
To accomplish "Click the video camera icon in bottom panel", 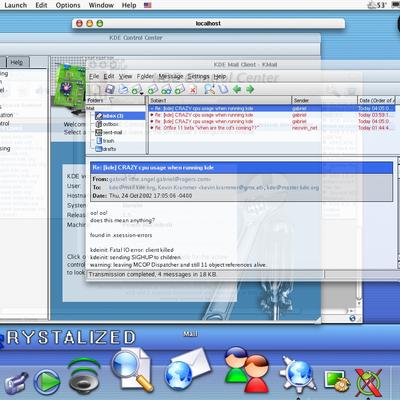I will 15,383.
